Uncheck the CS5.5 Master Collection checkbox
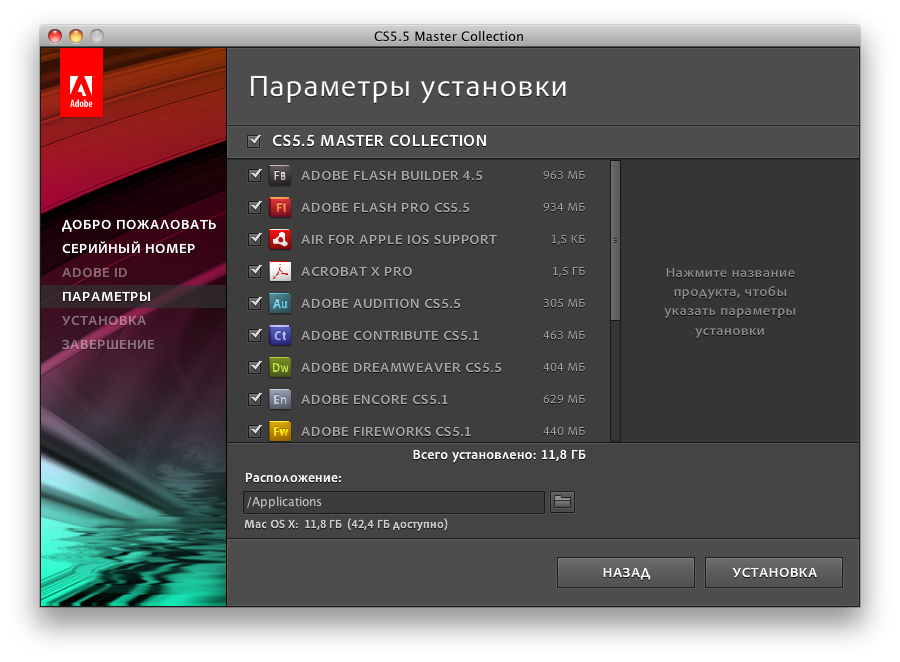The width and height of the screenshot is (900, 662). 254,141
